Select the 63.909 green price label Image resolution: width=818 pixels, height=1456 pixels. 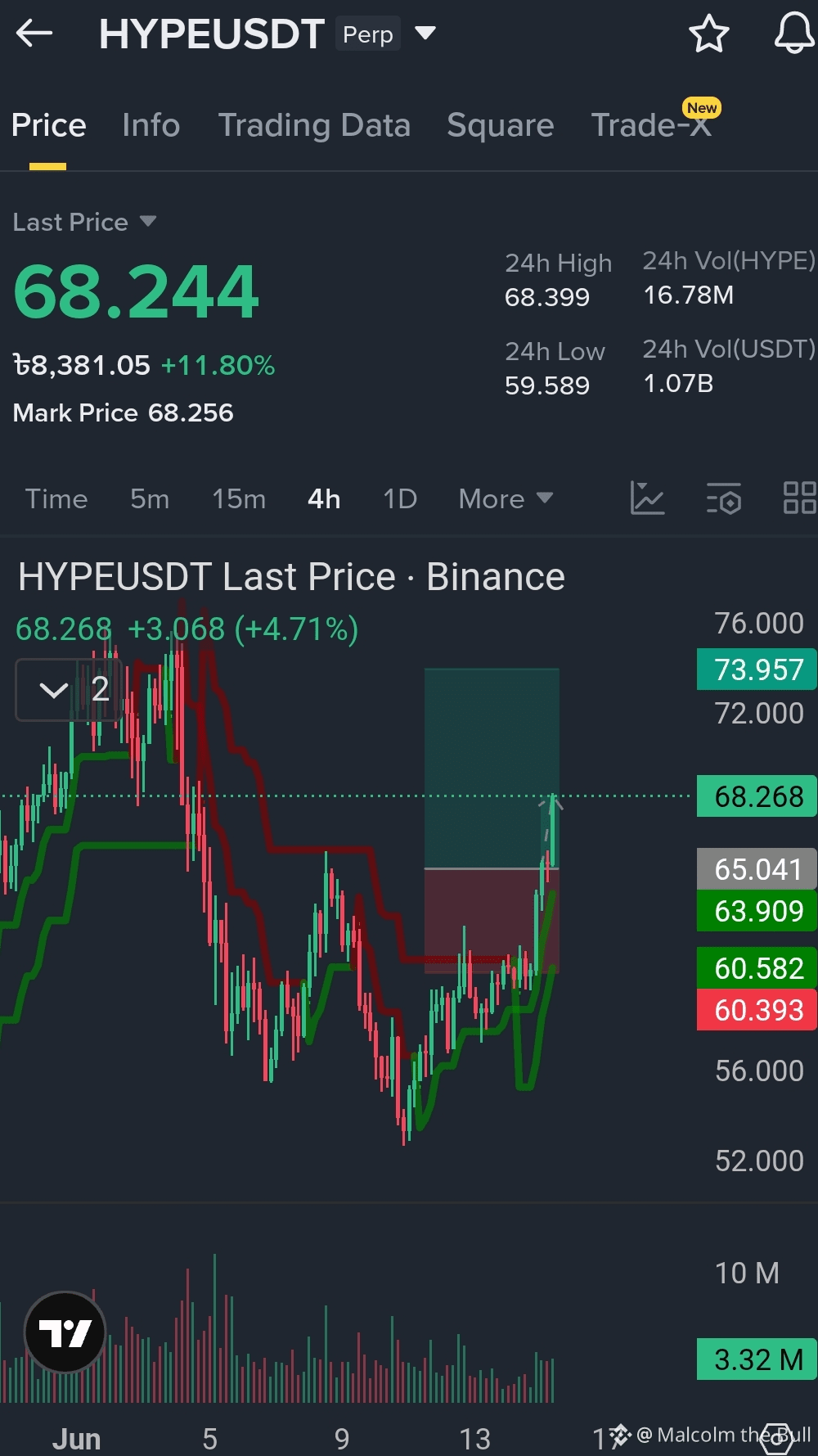pos(757,911)
